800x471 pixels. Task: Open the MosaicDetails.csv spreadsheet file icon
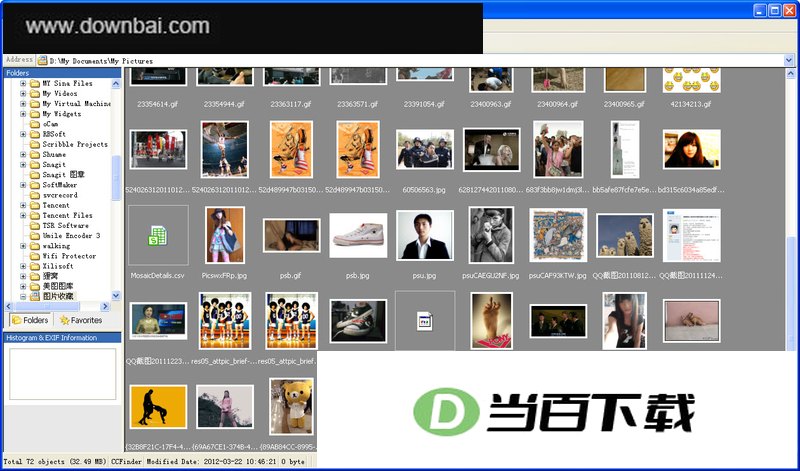pyautogui.click(x=158, y=236)
